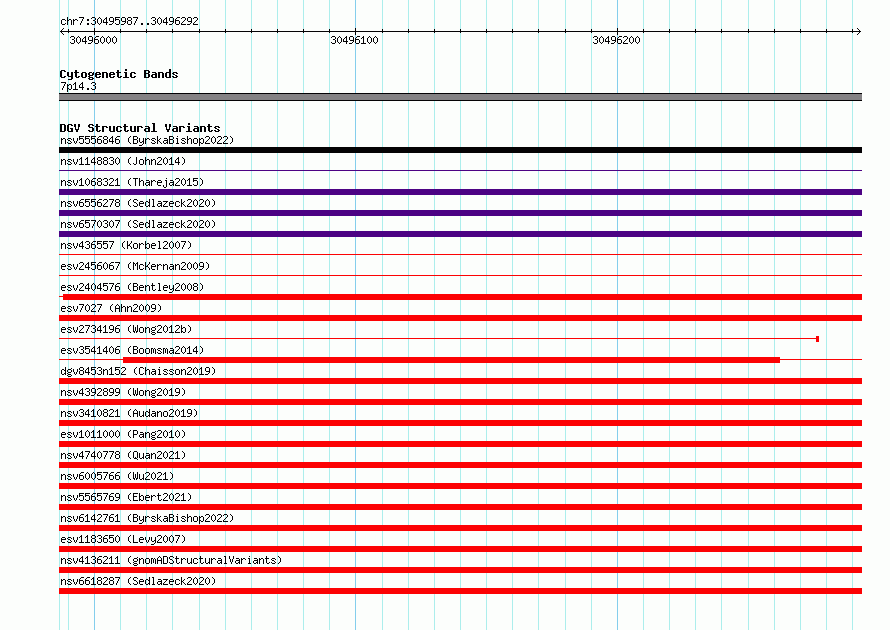Click the 30496000 ruler position label

(93, 40)
